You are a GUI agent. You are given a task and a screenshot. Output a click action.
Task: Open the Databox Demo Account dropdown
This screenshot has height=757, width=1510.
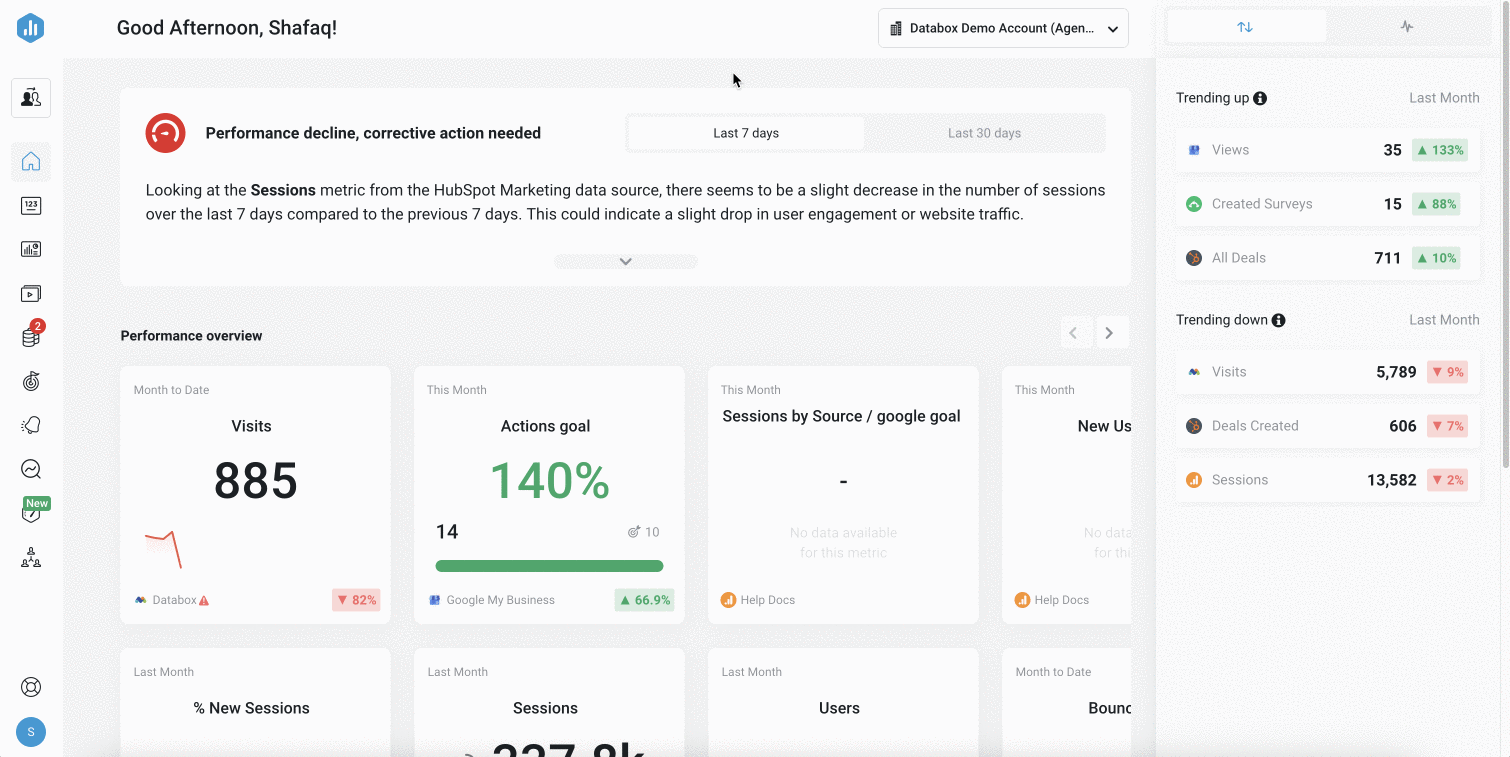click(x=1003, y=28)
